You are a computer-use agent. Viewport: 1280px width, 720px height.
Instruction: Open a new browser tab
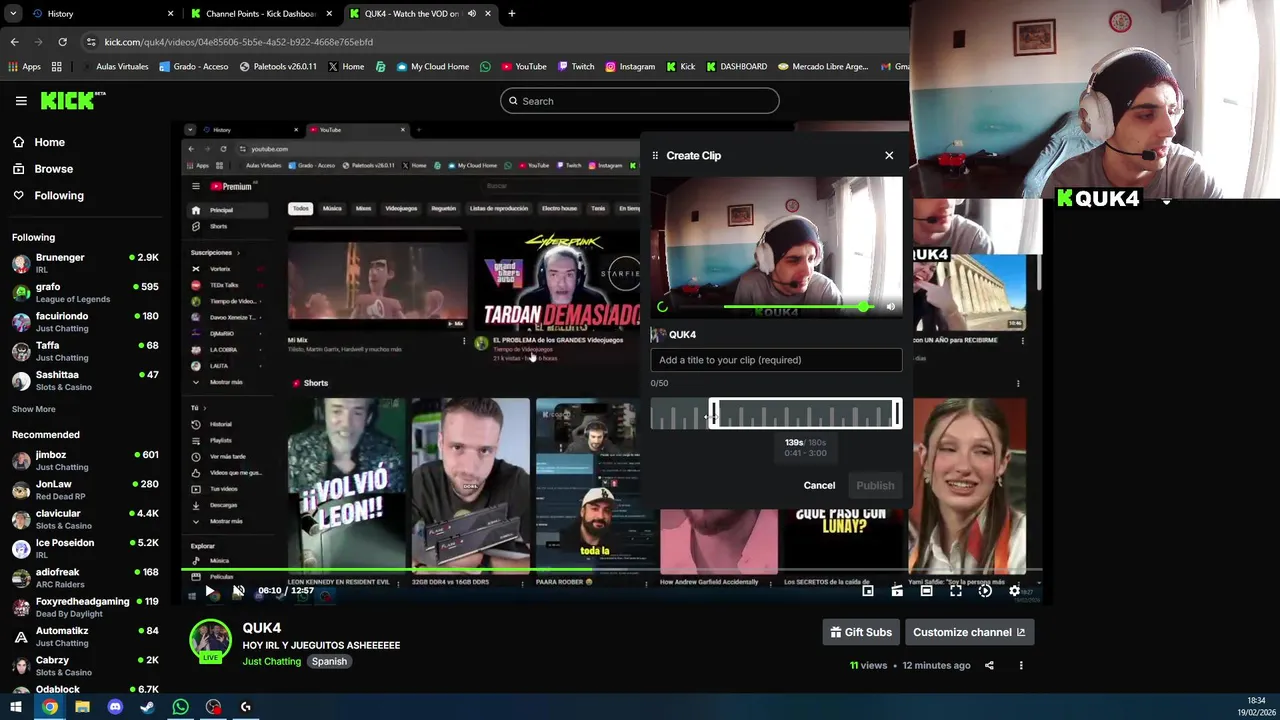[511, 14]
